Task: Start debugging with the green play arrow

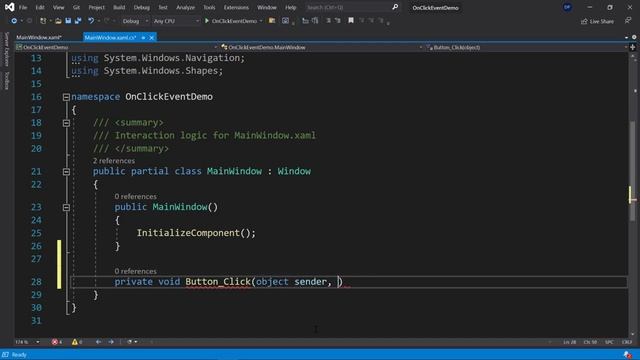Action: point(207,21)
